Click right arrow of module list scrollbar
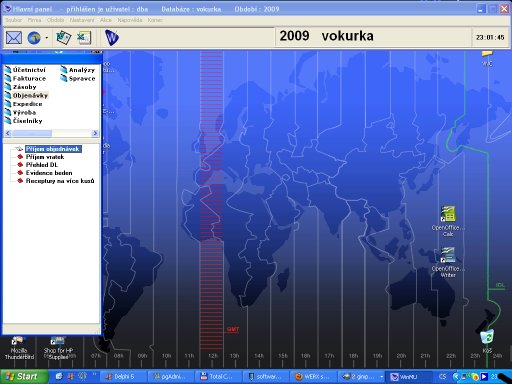Viewport: 512px width, 384px height. click(95, 133)
